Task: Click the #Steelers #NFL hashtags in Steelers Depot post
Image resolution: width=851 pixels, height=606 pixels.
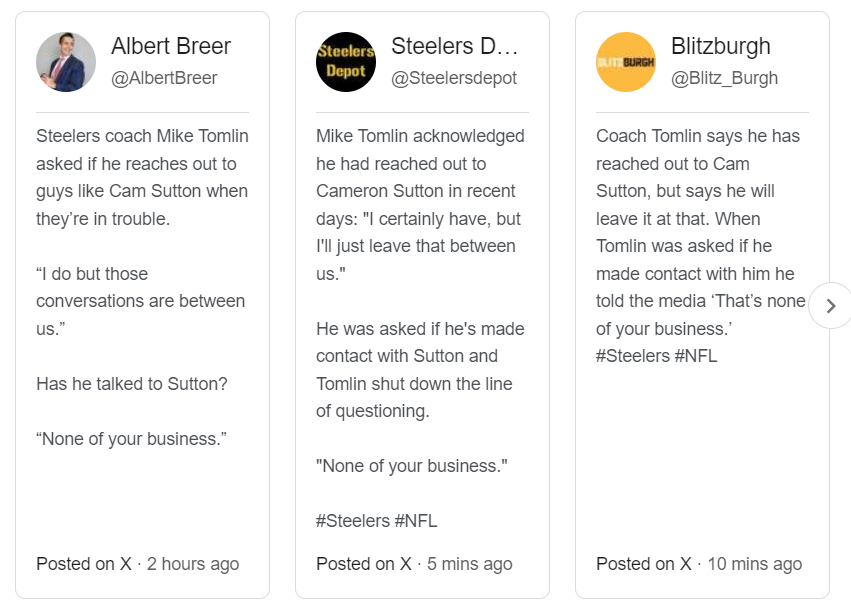Action: [x=377, y=521]
